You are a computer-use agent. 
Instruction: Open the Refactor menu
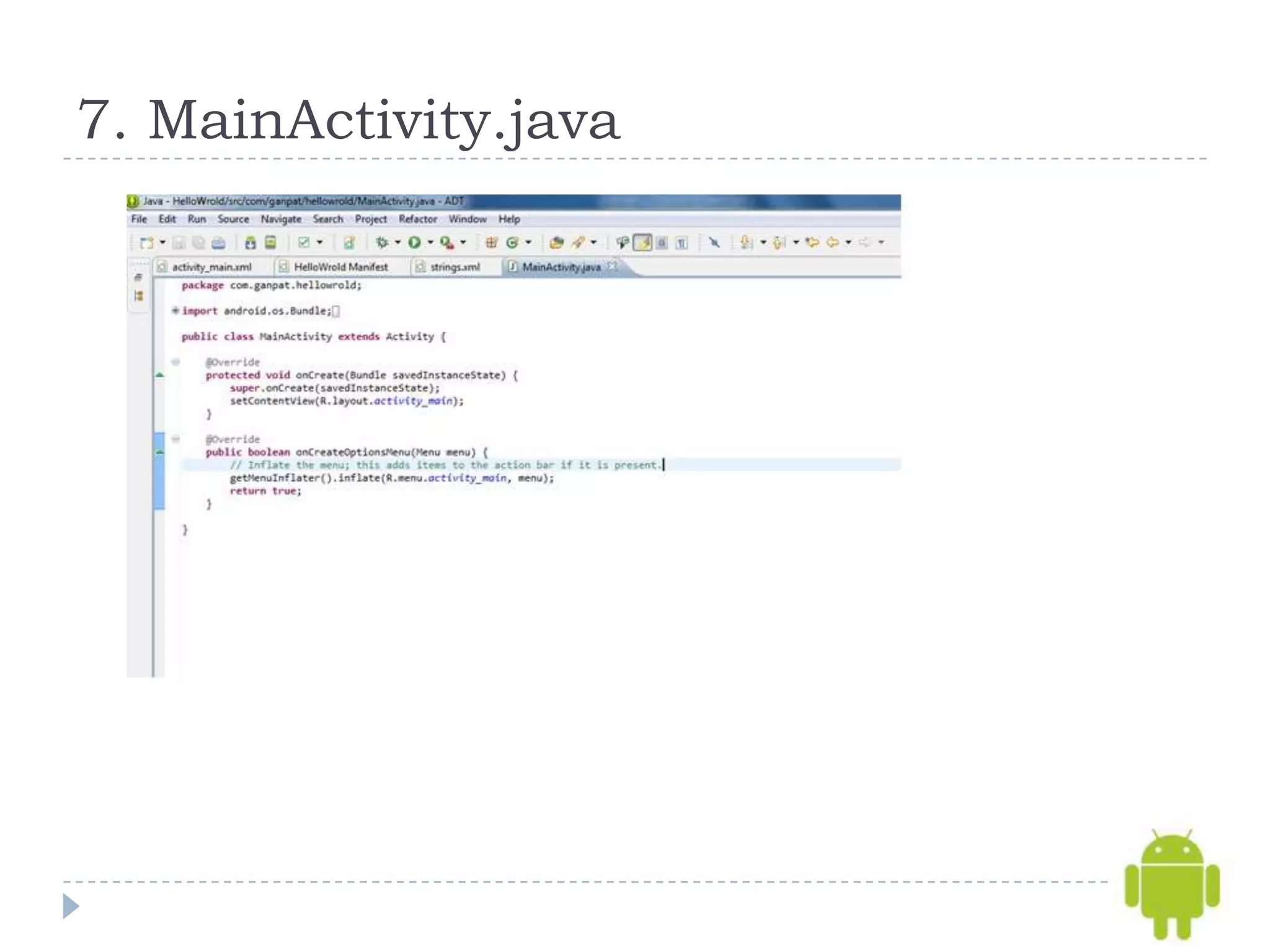click(417, 219)
